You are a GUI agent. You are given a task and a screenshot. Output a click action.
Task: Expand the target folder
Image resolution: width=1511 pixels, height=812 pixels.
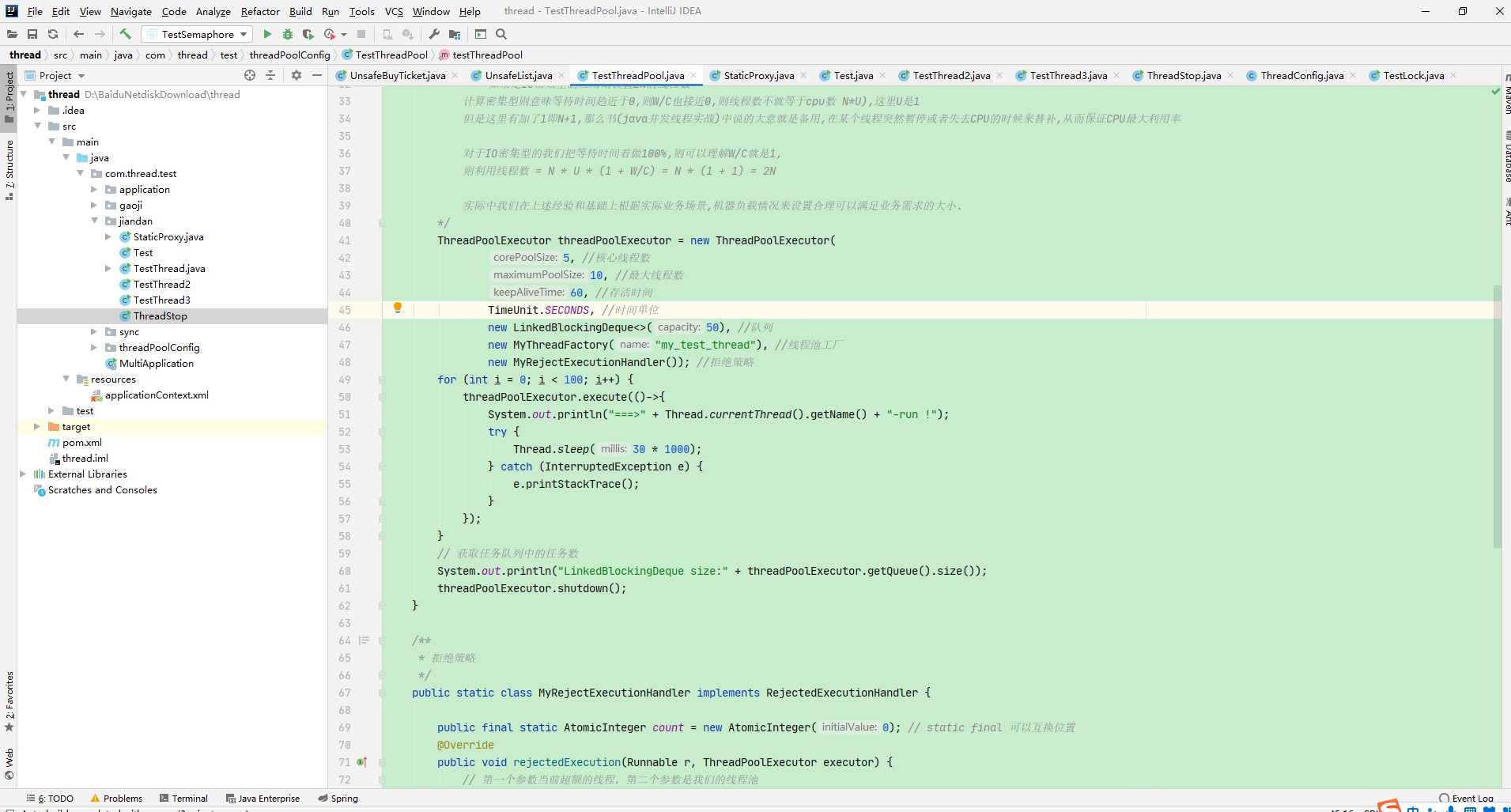[x=37, y=426]
